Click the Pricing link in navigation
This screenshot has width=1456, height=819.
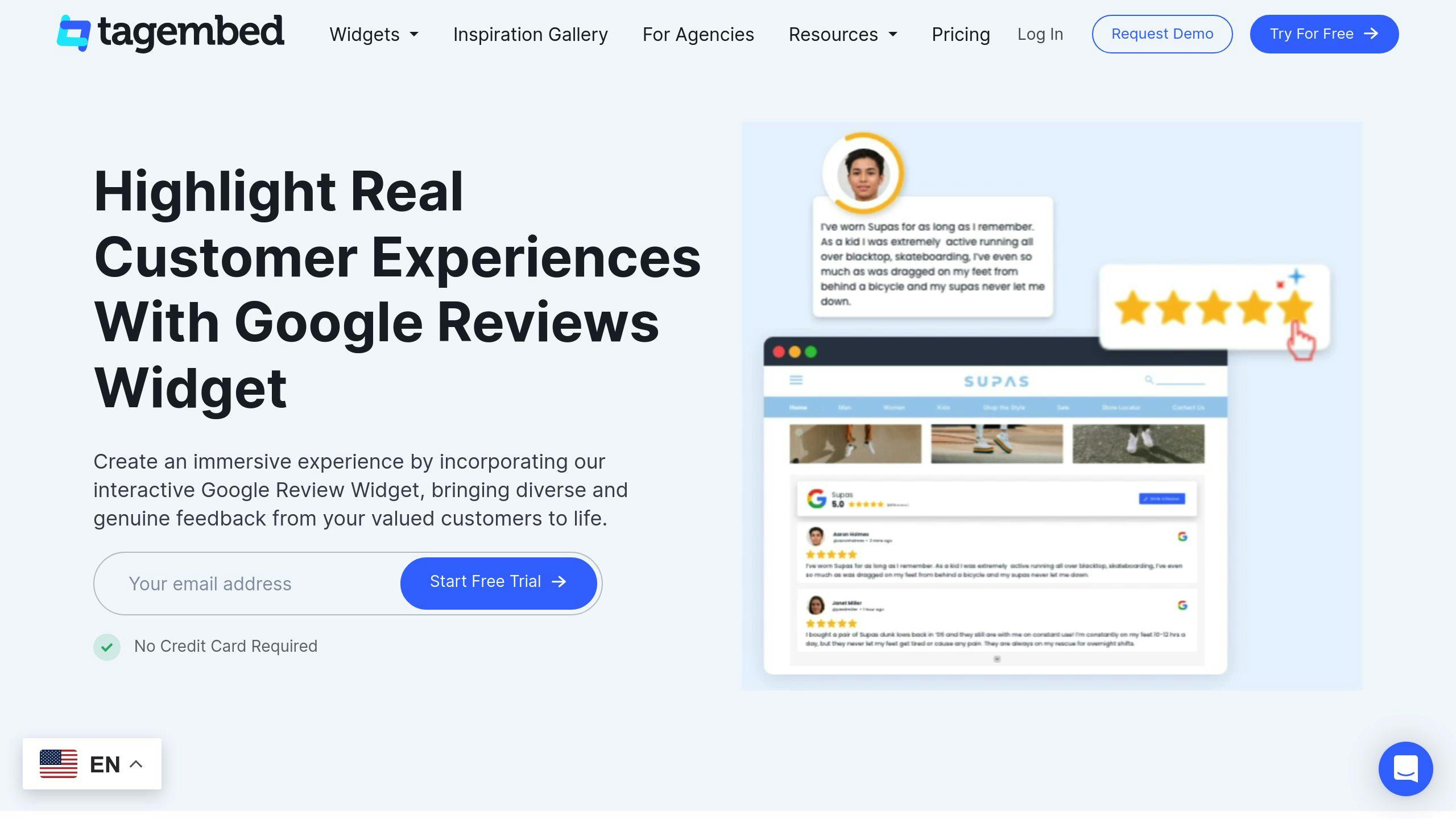click(x=961, y=34)
